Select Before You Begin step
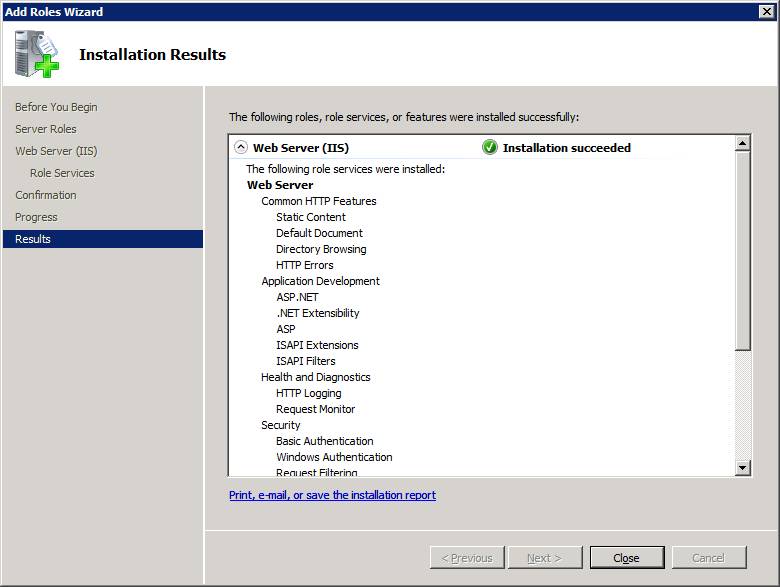 (x=56, y=107)
